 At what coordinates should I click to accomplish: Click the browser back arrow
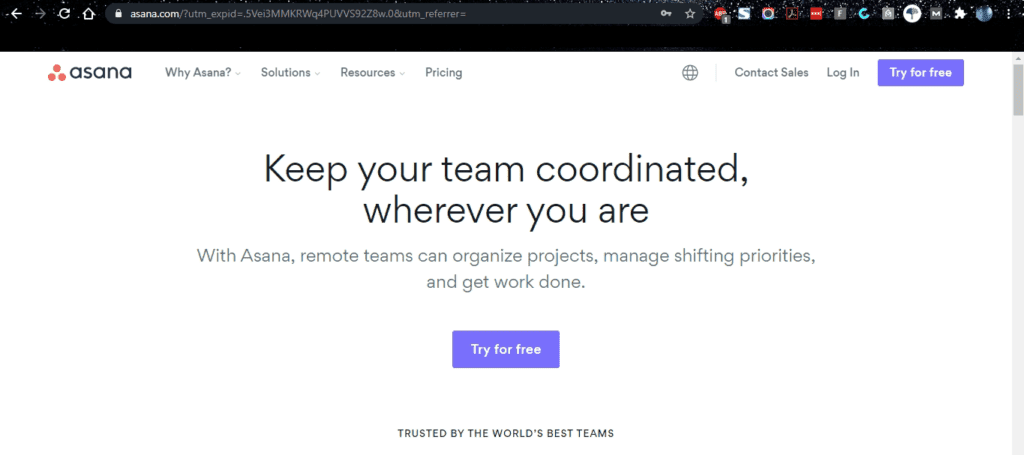[x=16, y=14]
